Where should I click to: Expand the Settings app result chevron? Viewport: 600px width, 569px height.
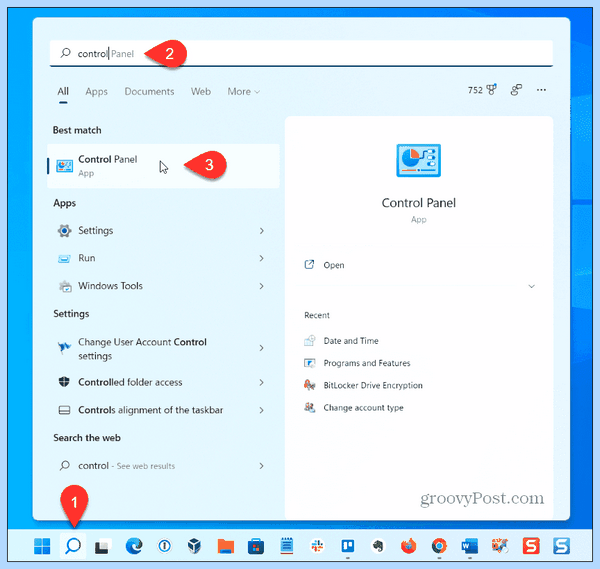(262, 231)
